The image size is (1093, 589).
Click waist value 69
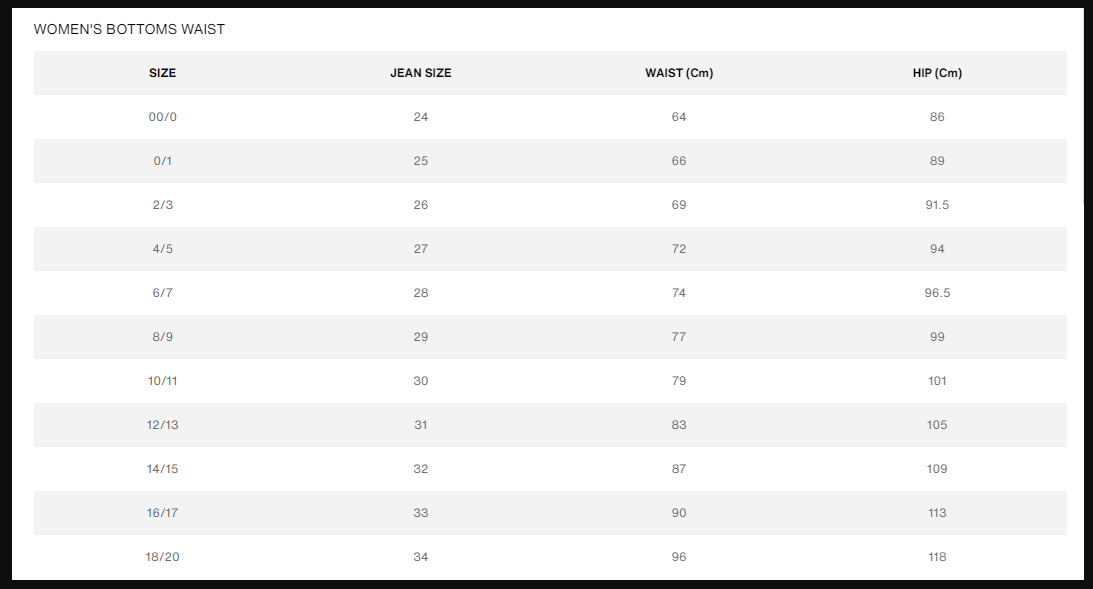click(679, 205)
